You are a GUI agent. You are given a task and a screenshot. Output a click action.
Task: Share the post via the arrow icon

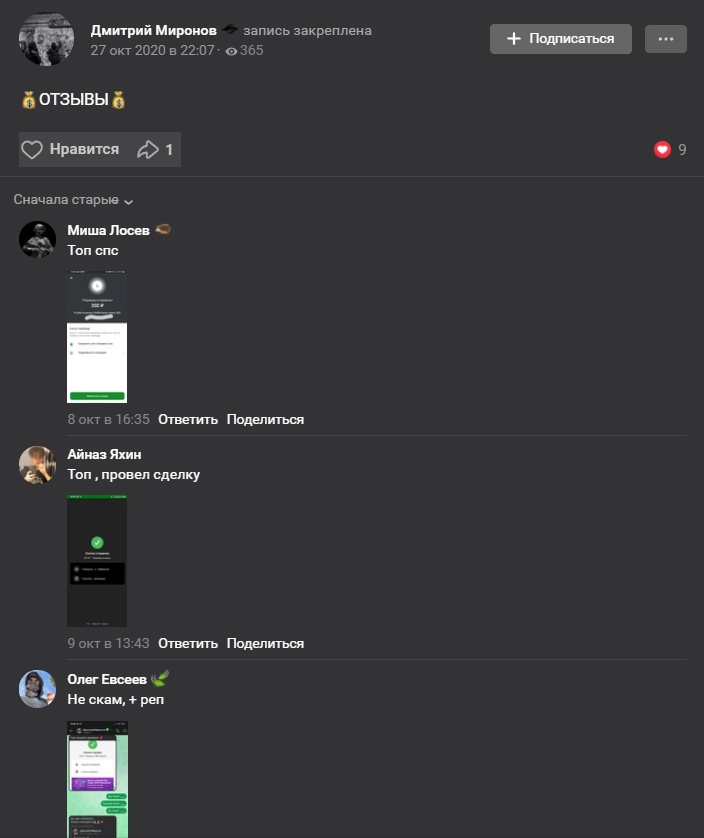(x=155, y=149)
